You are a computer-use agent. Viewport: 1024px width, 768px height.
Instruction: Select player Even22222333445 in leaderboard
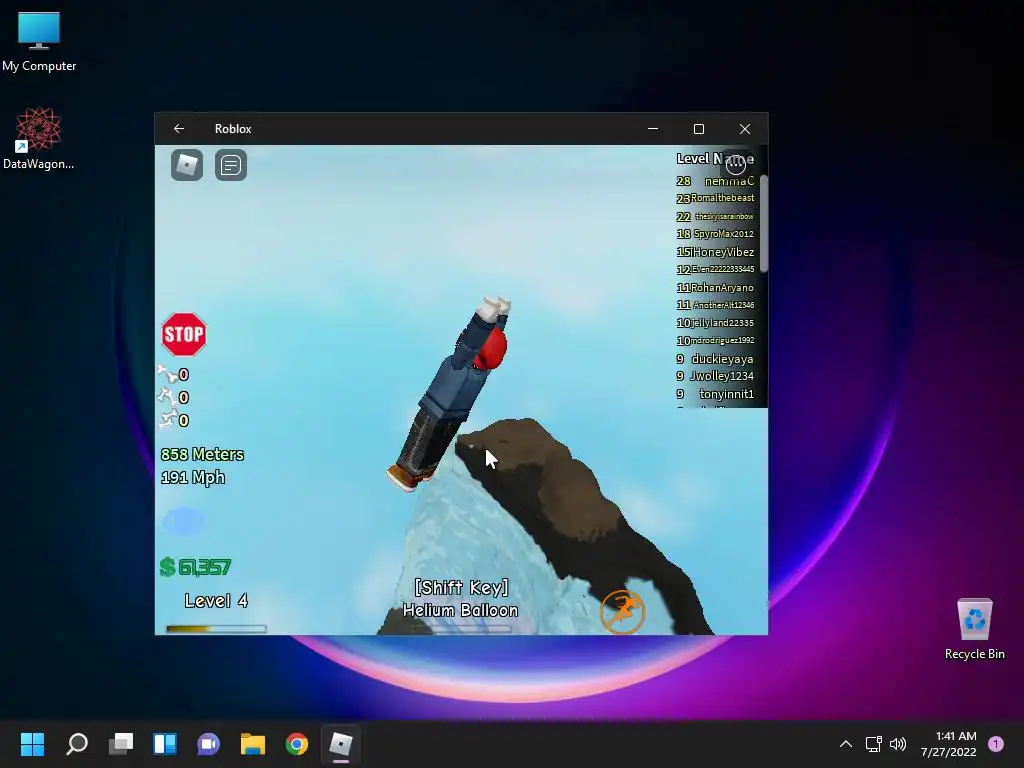click(x=723, y=269)
